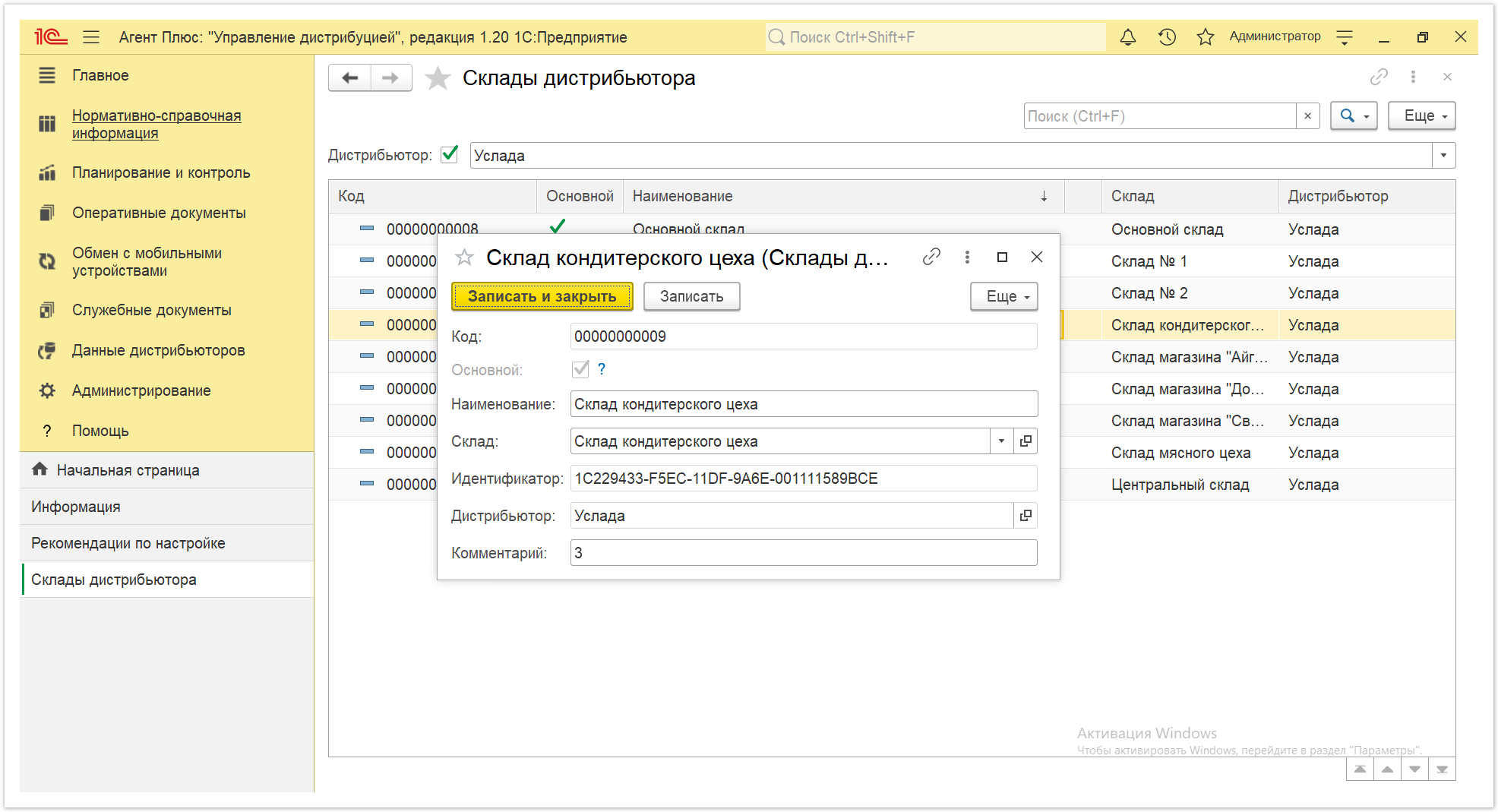The image size is (1498, 812).
Task: Open Оперативные документы section
Action: click(159, 213)
